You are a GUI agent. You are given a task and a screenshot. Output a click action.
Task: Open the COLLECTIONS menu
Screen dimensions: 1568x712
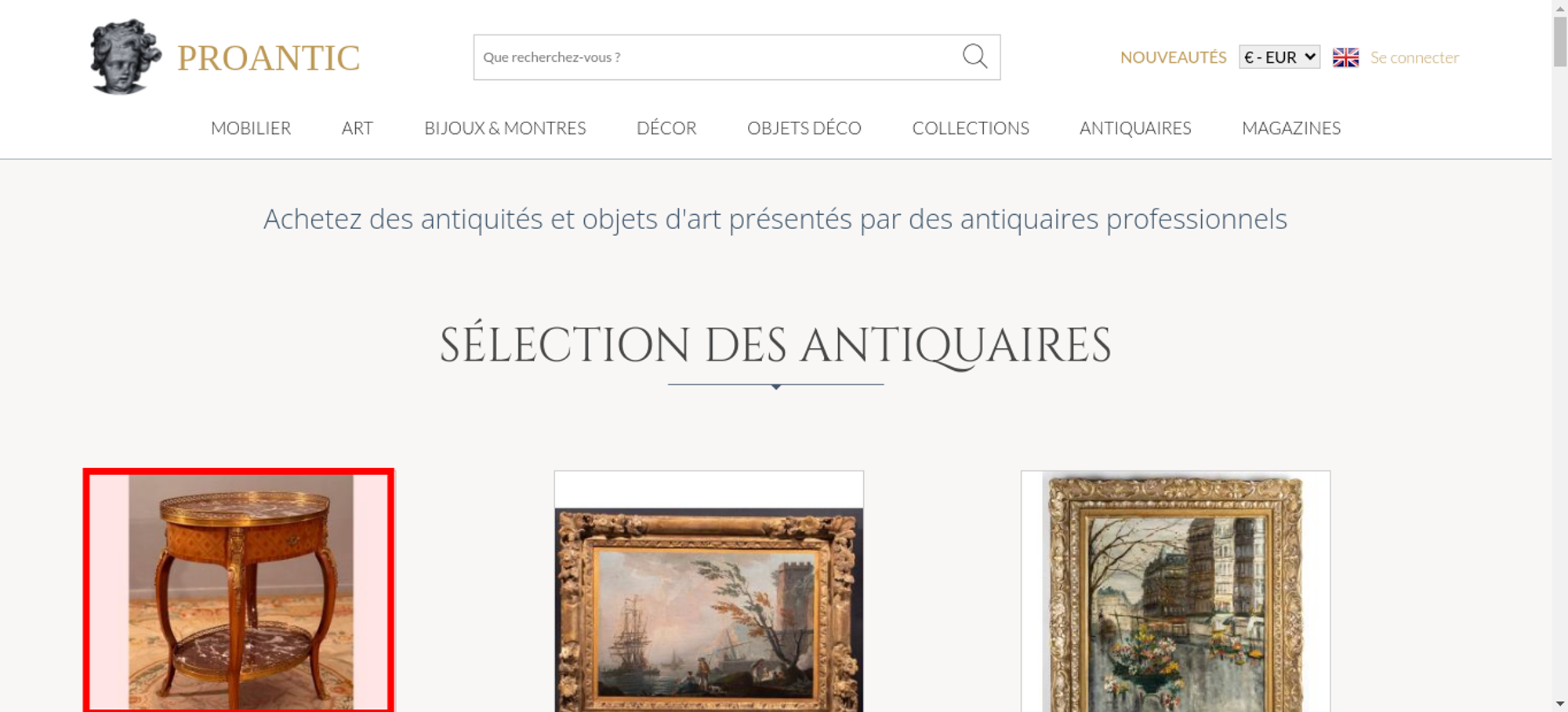[971, 128]
